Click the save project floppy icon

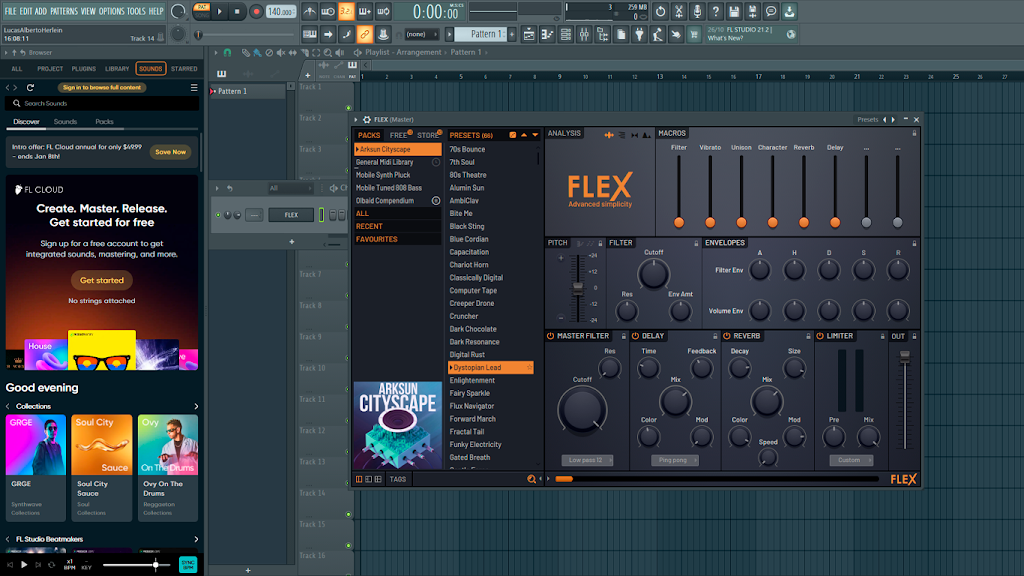734,11
